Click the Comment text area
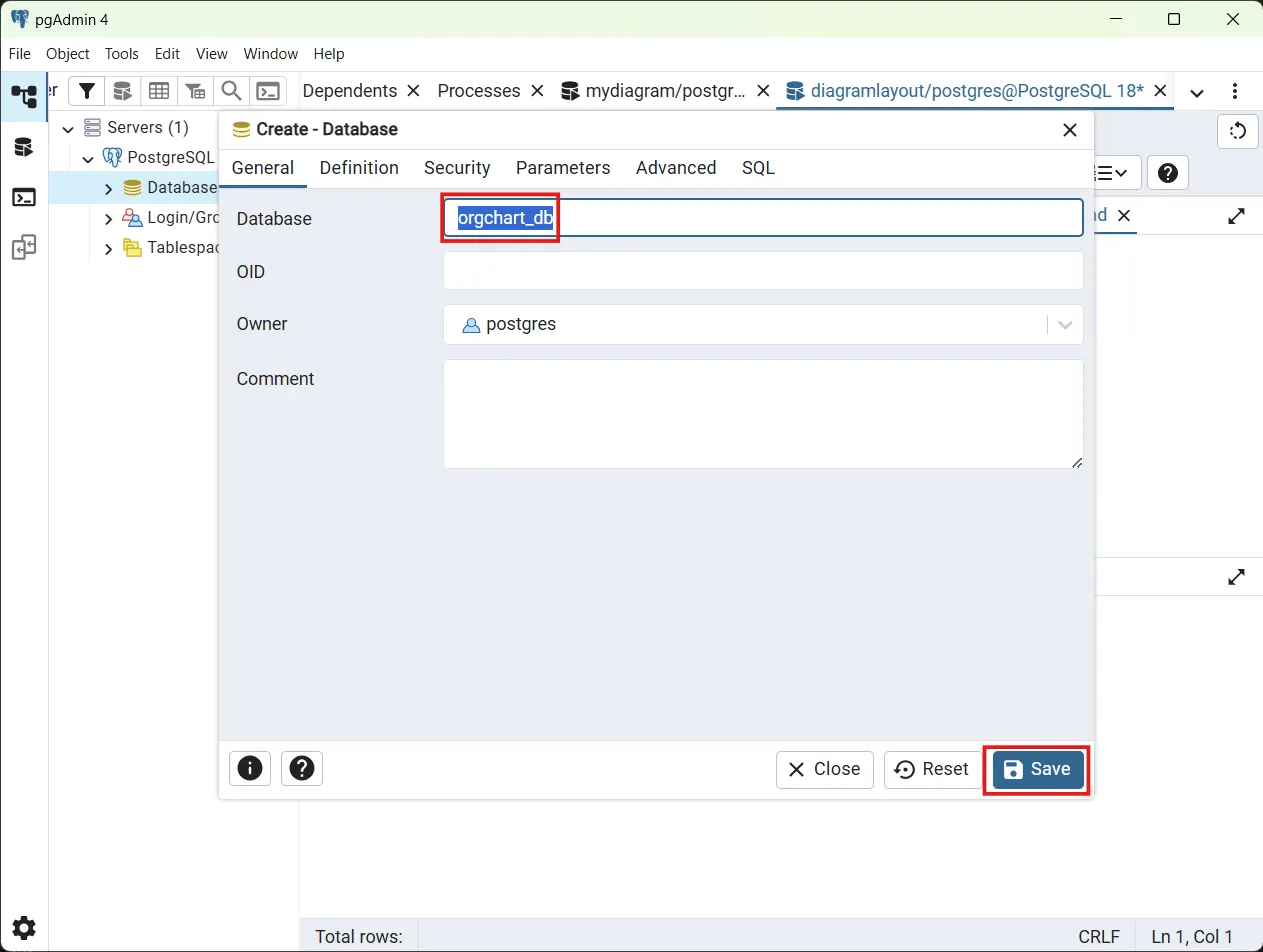 coord(763,414)
